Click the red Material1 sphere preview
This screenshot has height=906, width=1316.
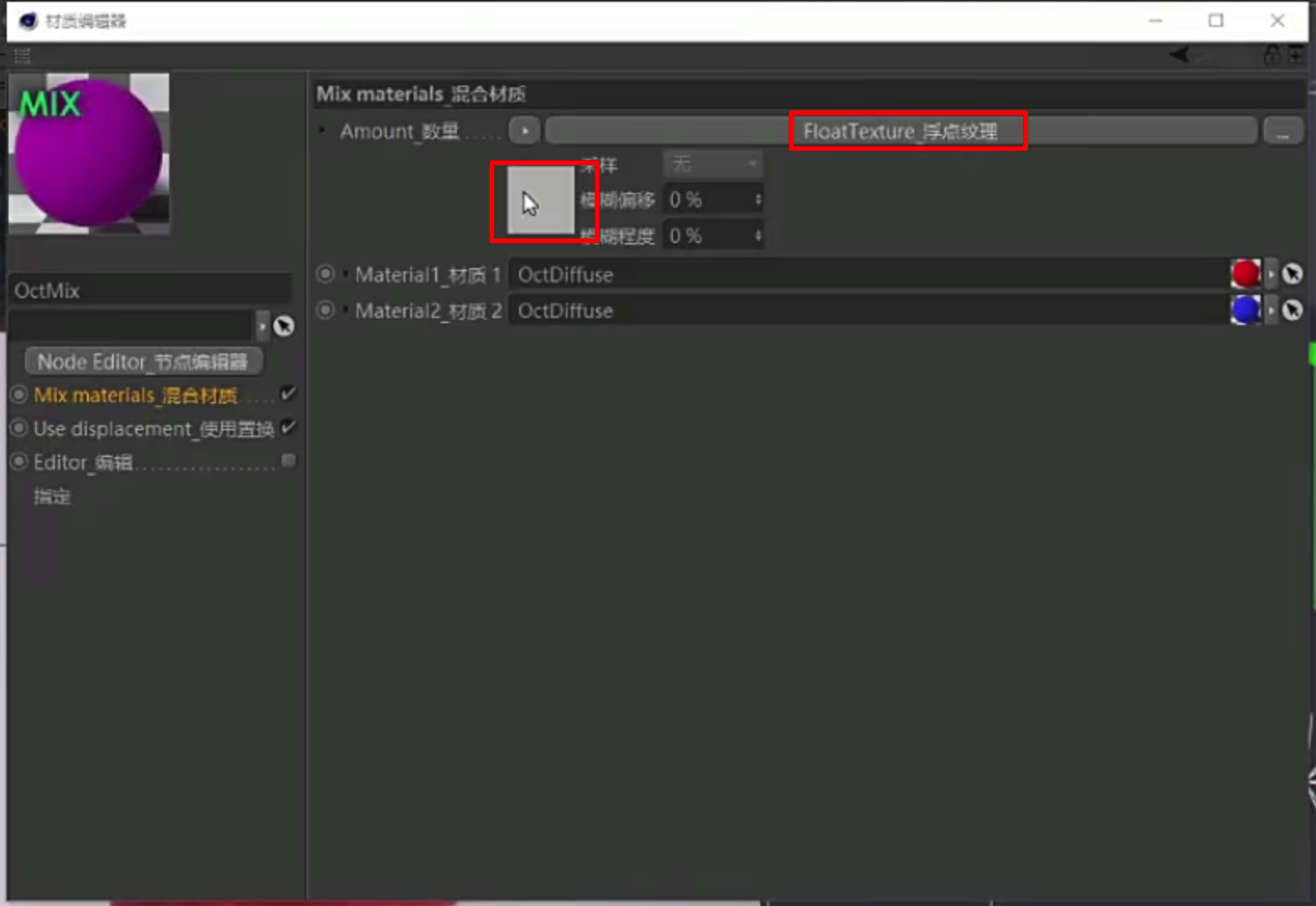tap(1245, 274)
